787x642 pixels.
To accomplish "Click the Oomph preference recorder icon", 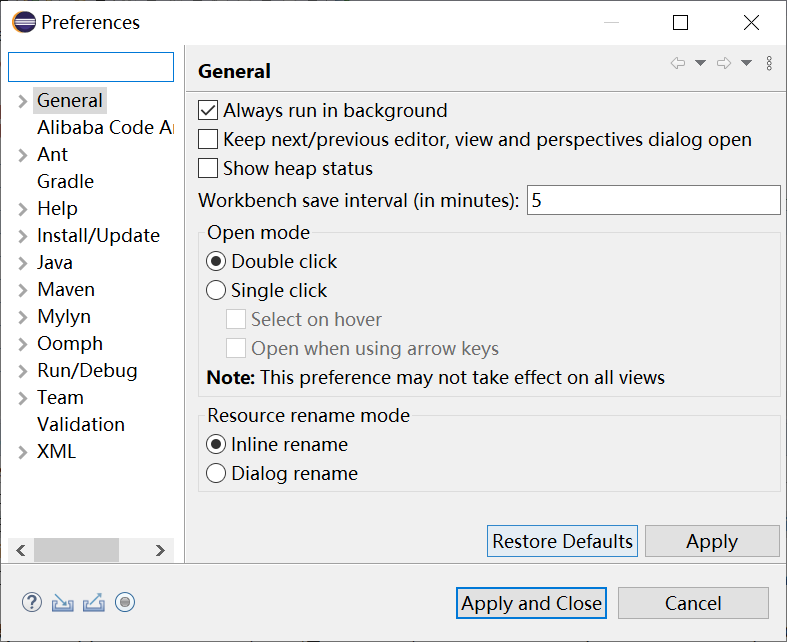I will [x=125, y=602].
